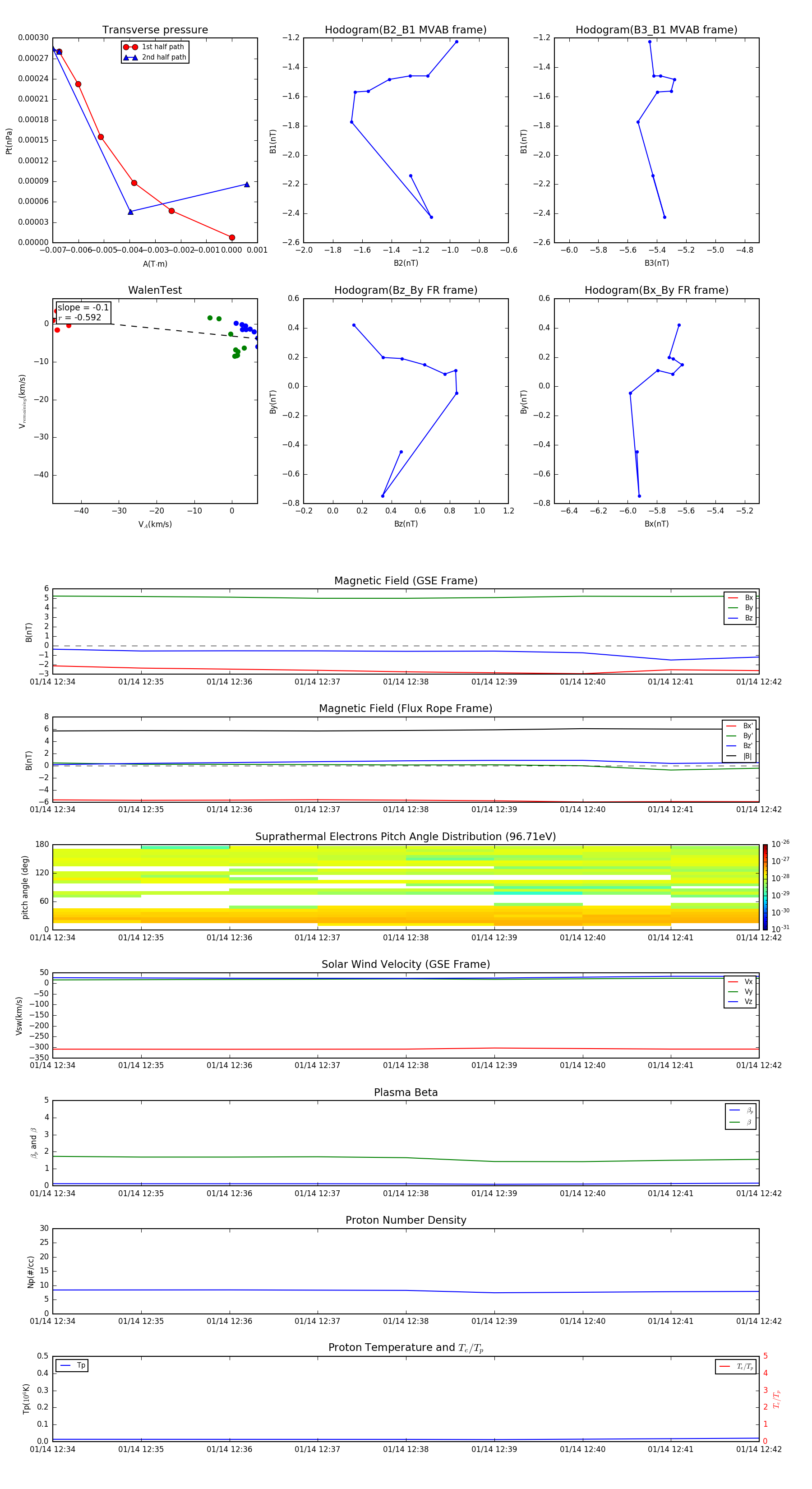Click the 'Solar Wind Velocity (GSE Frame)' title
Screen dimensions: 812x1489
click(406, 965)
